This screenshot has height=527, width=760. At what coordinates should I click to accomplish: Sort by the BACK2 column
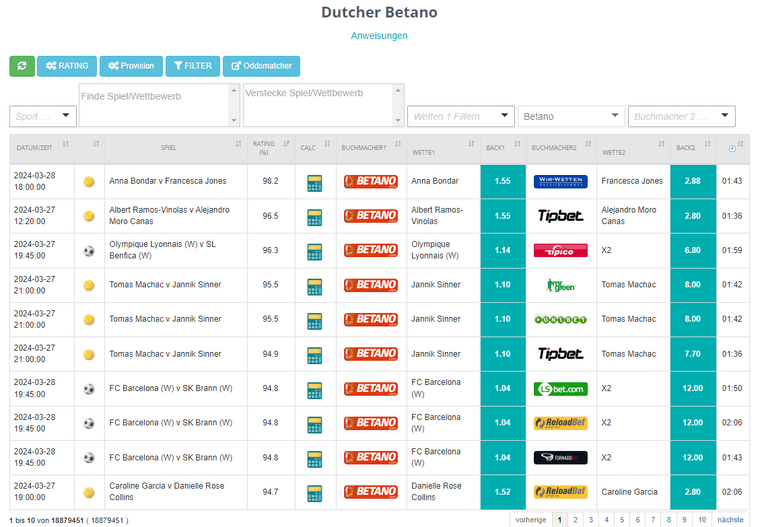click(693, 148)
